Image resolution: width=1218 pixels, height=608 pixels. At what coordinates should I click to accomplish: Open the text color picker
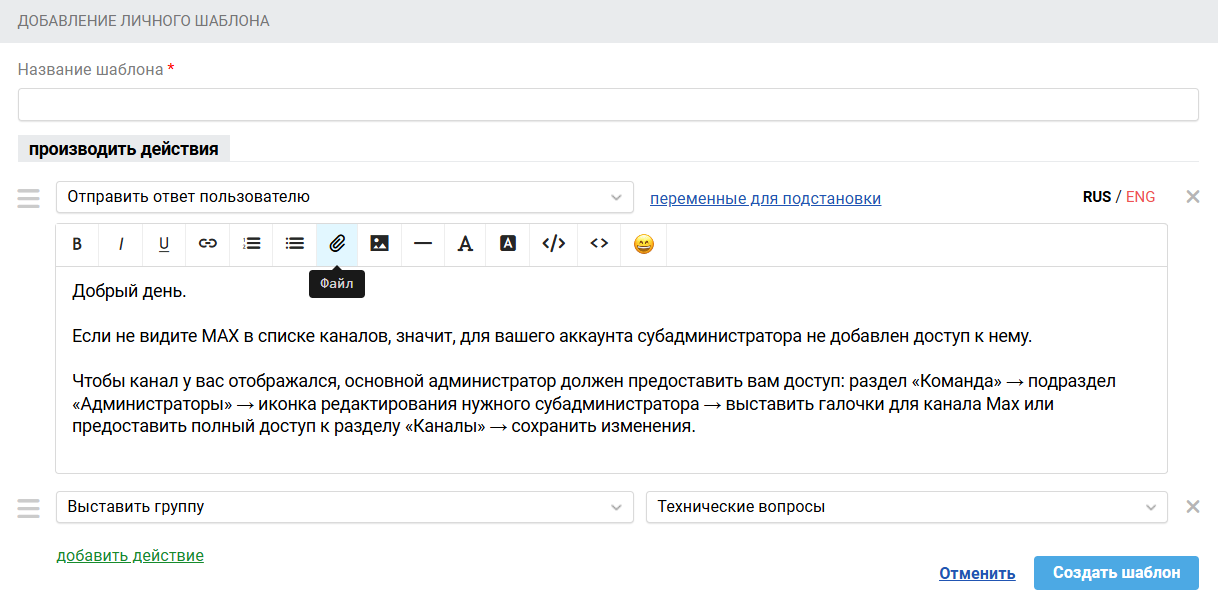(465, 244)
